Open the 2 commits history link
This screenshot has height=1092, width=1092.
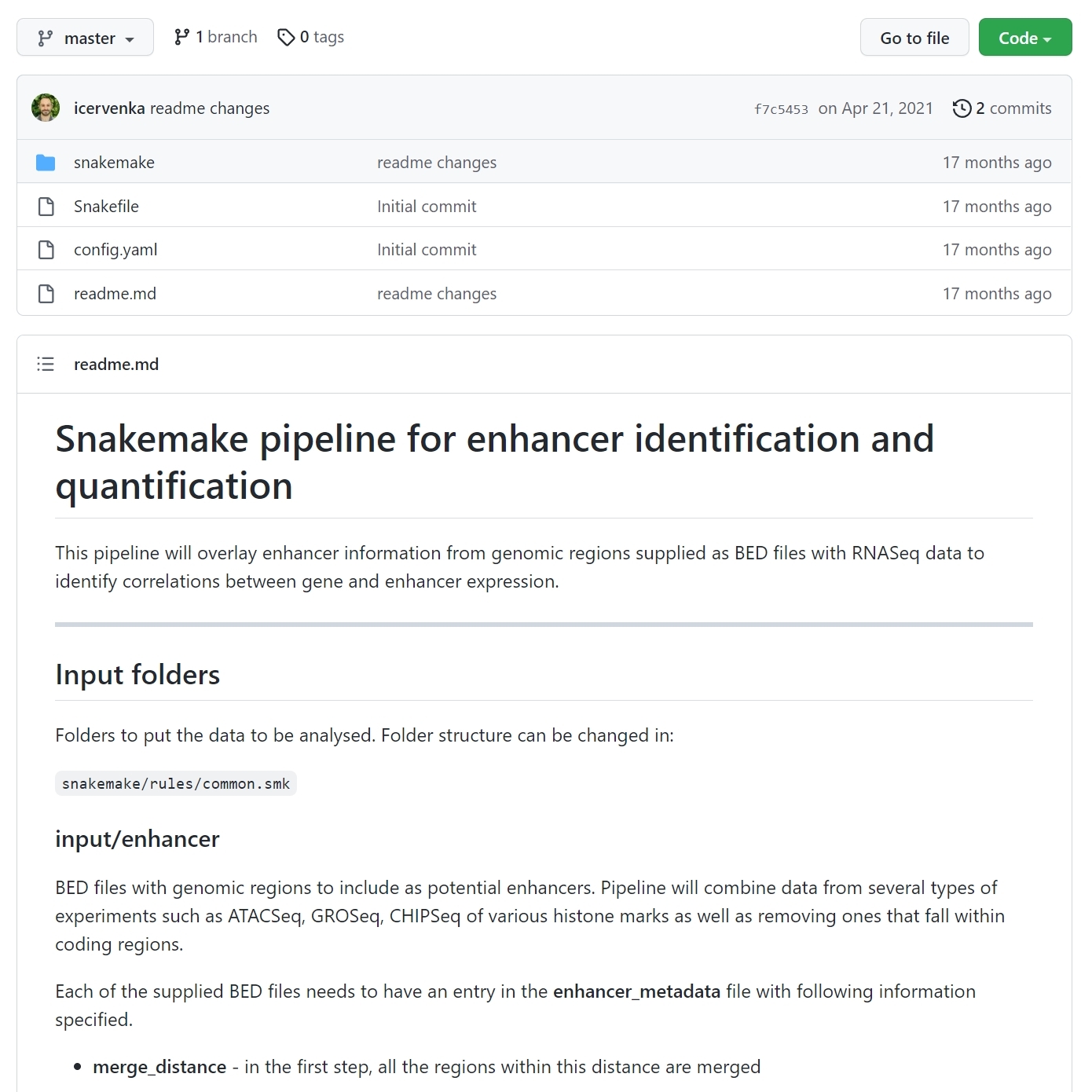pos(1002,108)
